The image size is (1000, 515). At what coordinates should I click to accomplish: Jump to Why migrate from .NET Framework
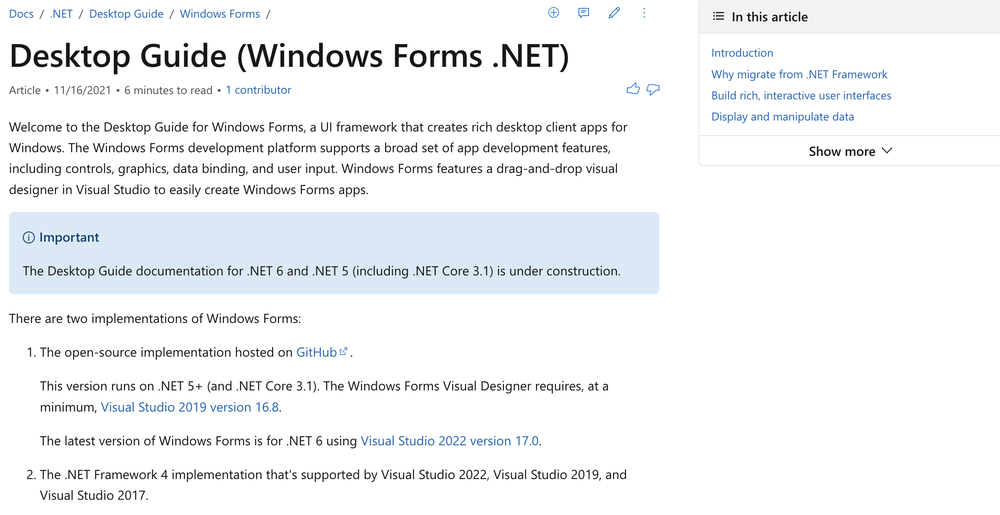[799, 74]
